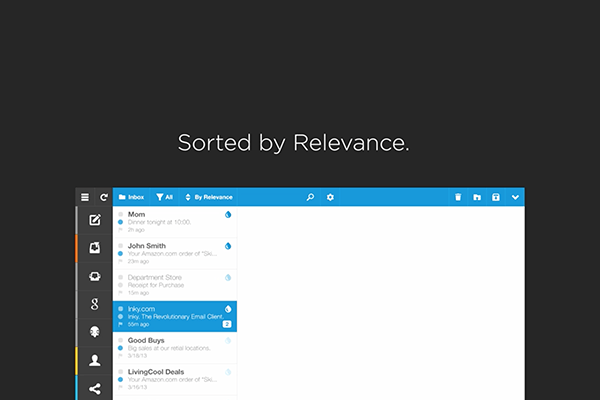Open the settings gear icon
600x400 pixels.
(330, 197)
